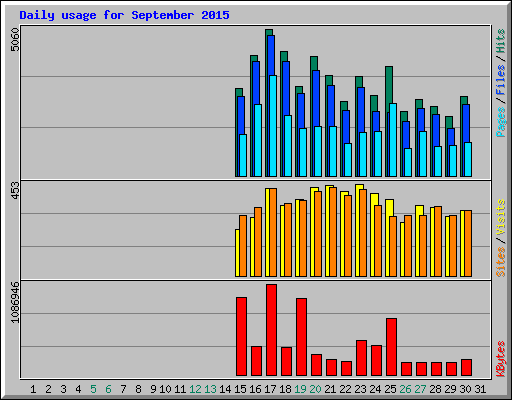The width and height of the screenshot is (512, 400).
Task: Click the orange Sites bar for day 17
Action: coord(273,232)
